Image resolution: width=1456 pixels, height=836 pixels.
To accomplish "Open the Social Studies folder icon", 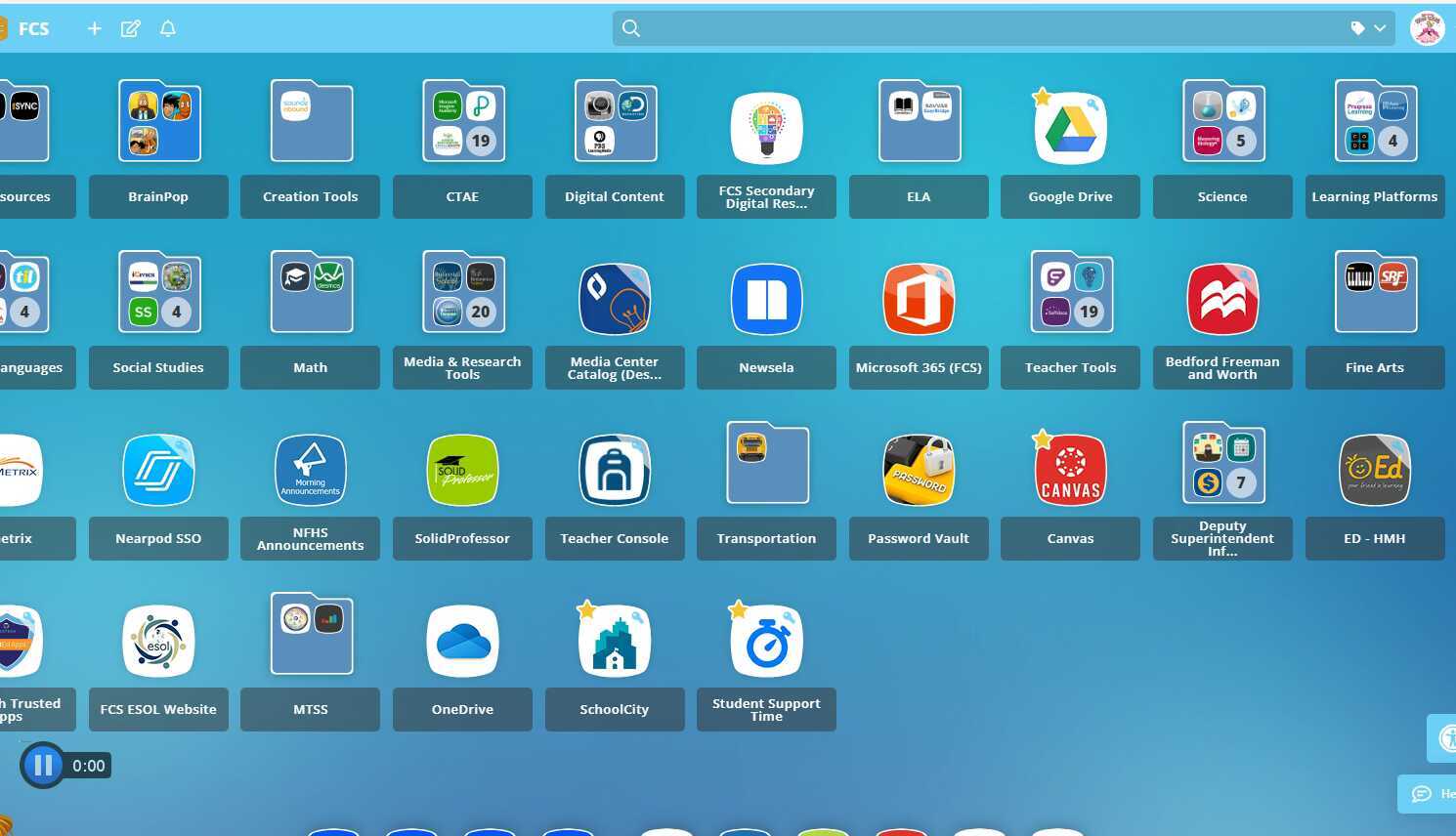I will coord(159,292).
